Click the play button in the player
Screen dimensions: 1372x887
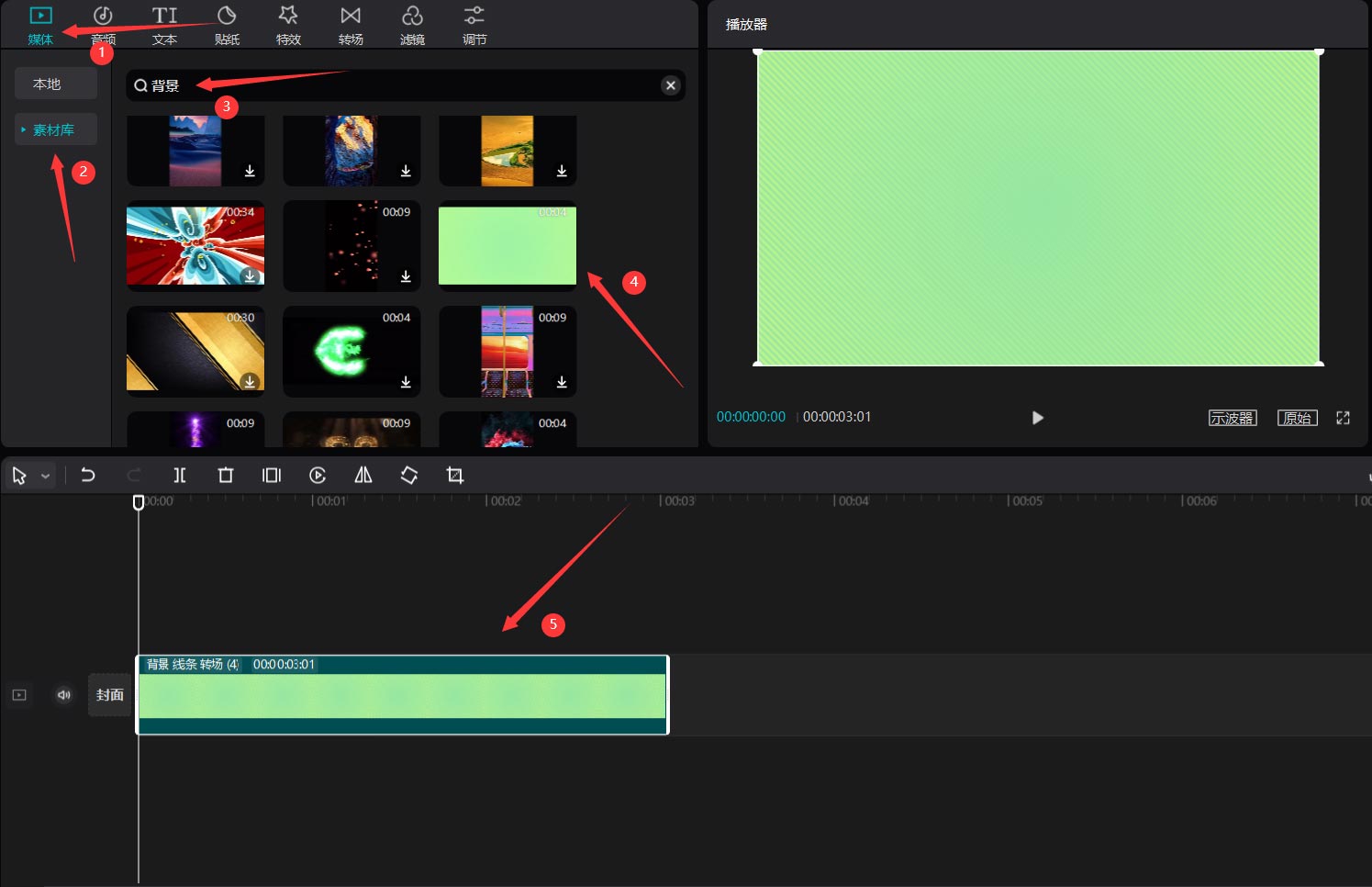point(1037,417)
